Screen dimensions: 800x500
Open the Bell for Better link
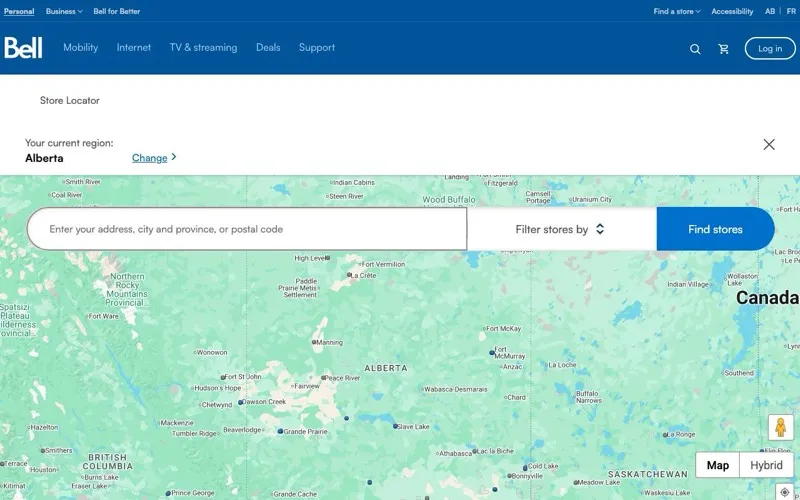(x=117, y=11)
